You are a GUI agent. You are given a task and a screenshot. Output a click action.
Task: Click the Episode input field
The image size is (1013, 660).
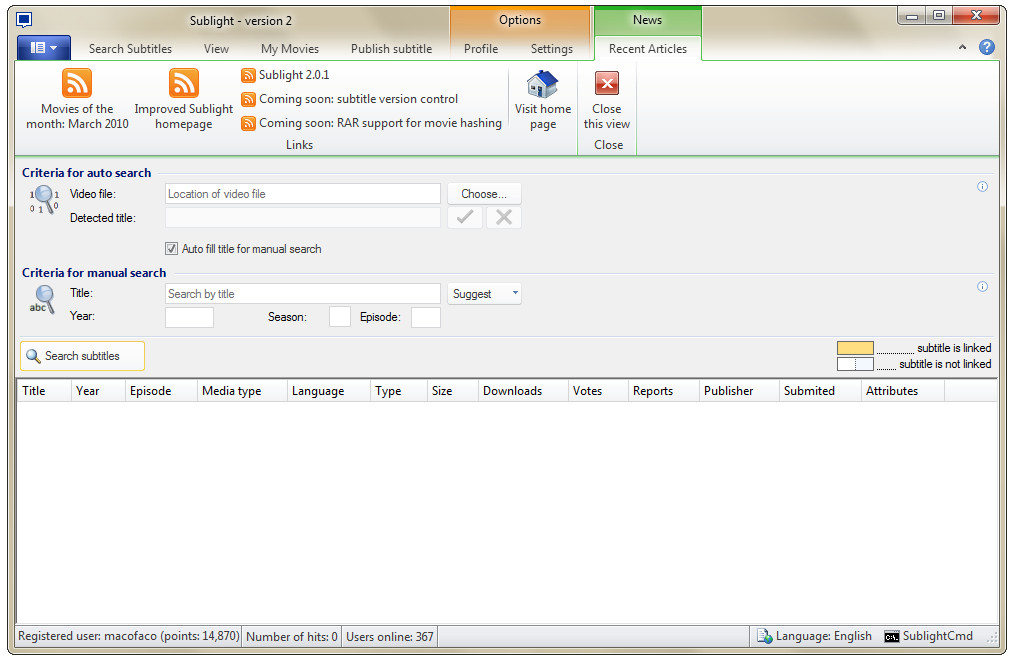[426, 317]
